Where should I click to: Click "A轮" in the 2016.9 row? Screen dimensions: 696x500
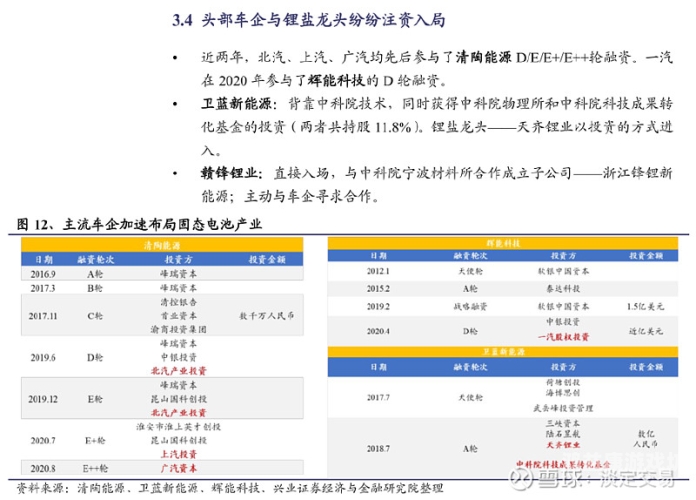(x=95, y=274)
